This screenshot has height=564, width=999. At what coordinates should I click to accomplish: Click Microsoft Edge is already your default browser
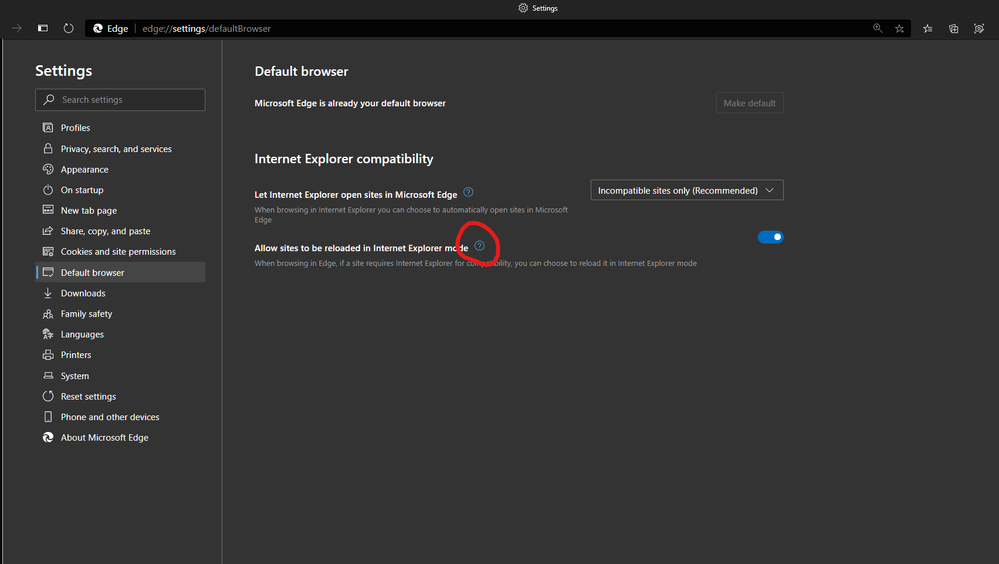tap(350, 103)
